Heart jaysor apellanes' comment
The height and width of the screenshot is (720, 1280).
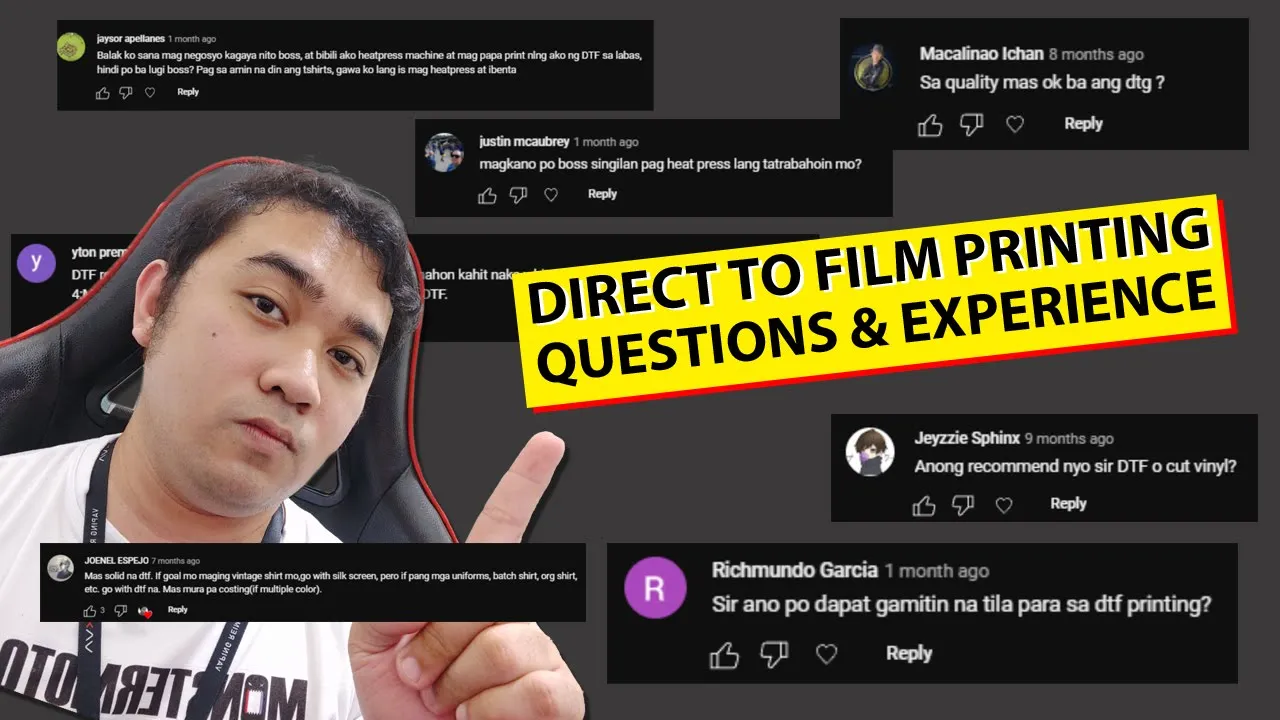(150, 92)
